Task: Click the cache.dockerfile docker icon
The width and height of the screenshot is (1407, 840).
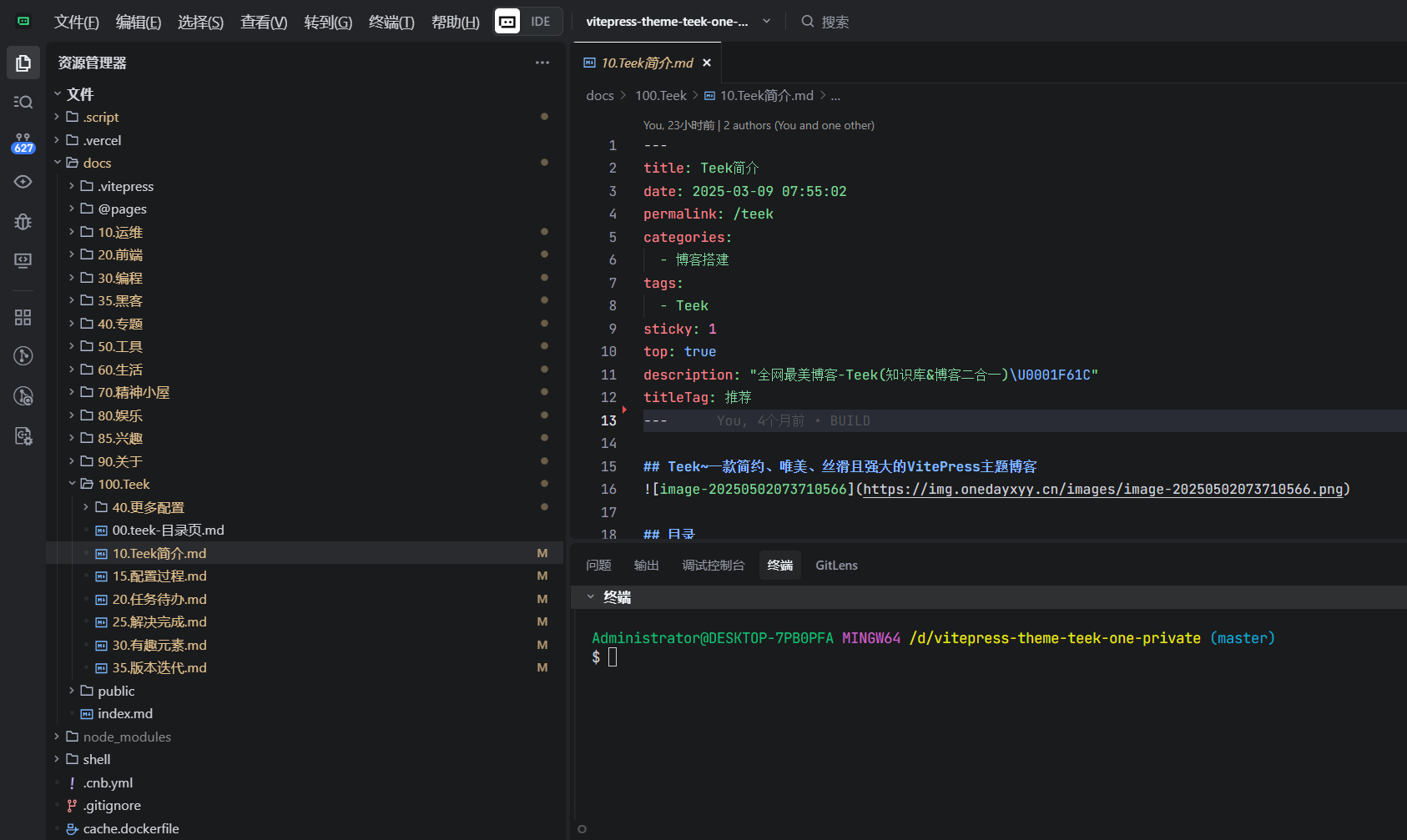Action: [72, 829]
